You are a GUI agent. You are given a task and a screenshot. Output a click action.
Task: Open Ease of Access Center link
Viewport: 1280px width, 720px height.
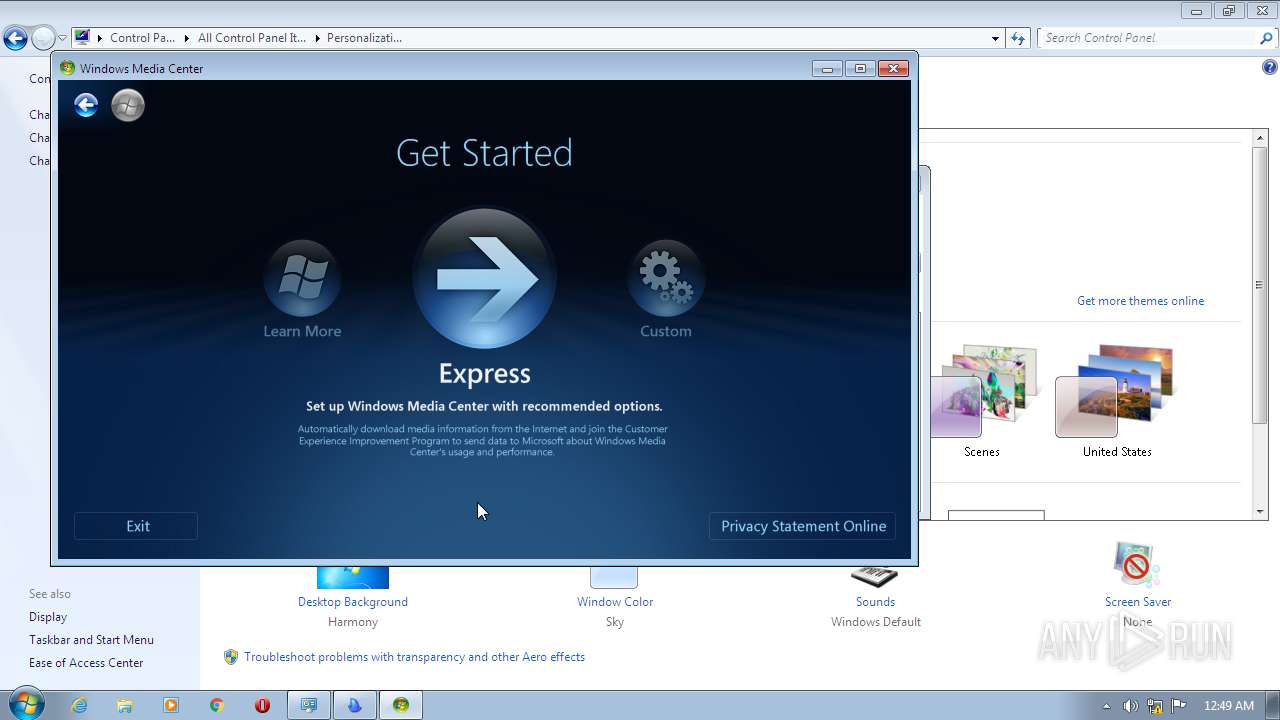point(86,663)
